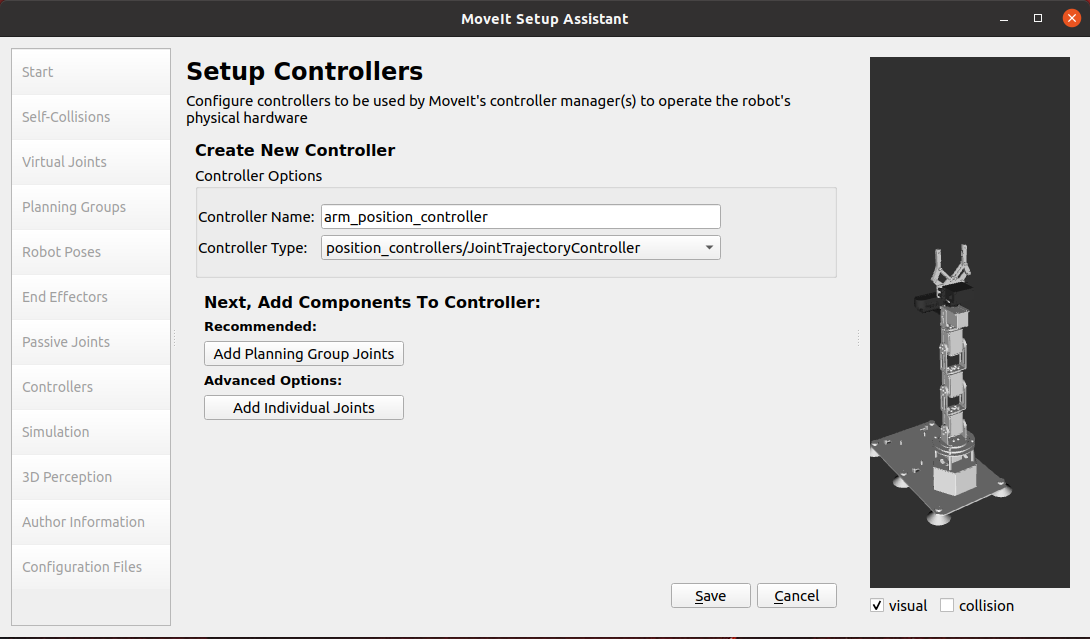Go to 3D Perception step
The height and width of the screenshot is (639, 1090).
coord(91,477)
